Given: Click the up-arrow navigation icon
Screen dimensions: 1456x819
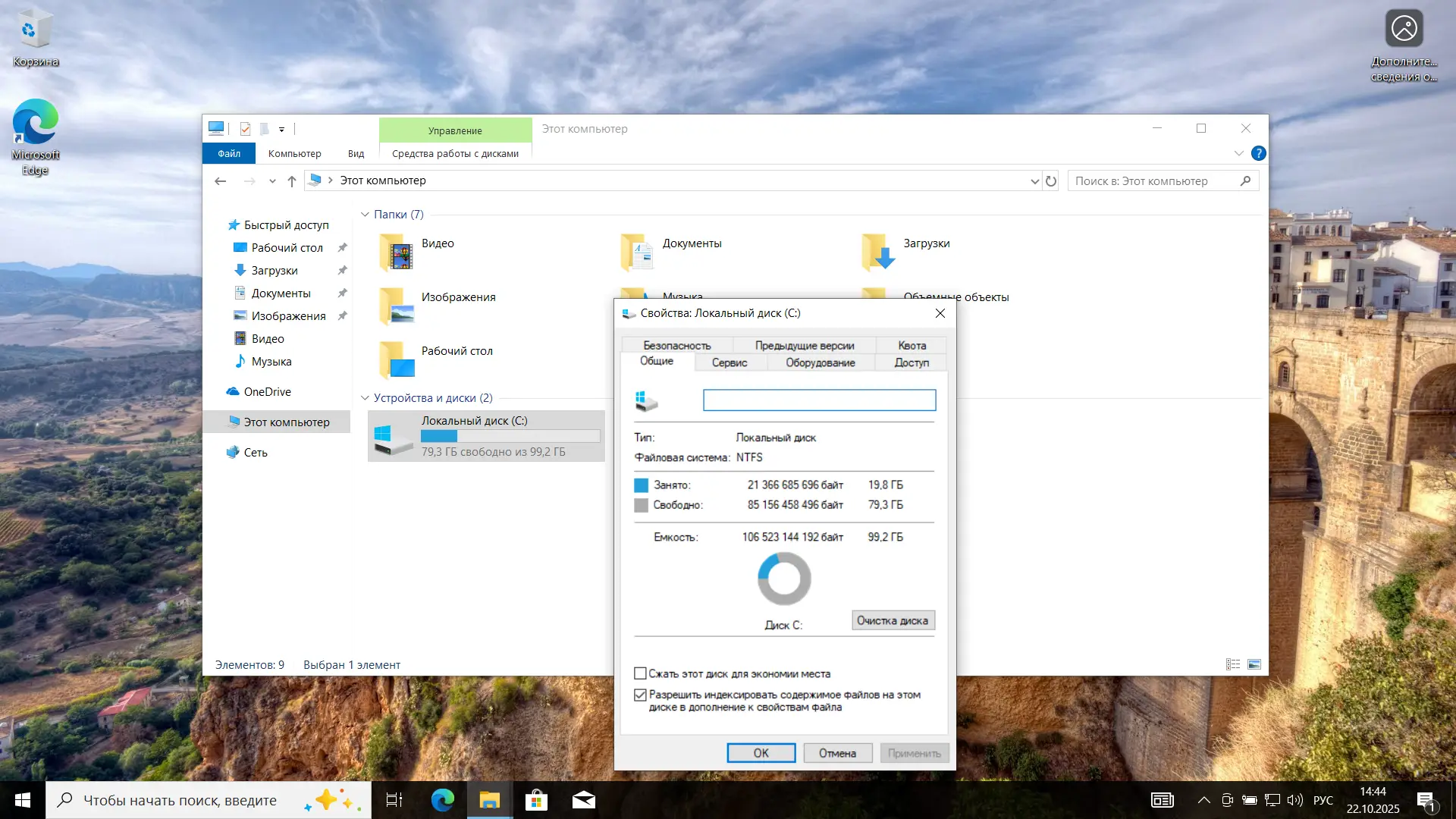Looking at the screenshot, I should tap(292, 181).
